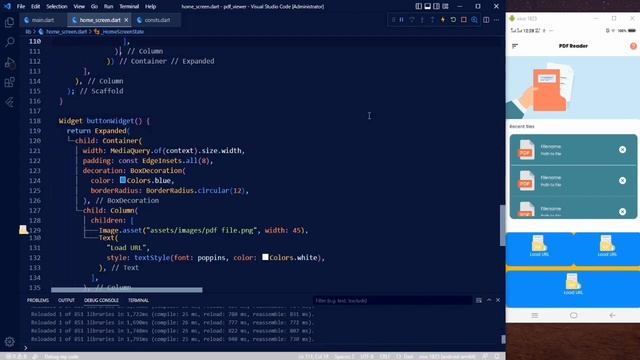Open hamburger menu in PDF Reader app
The image size is (640, 360).
[515, 46]
